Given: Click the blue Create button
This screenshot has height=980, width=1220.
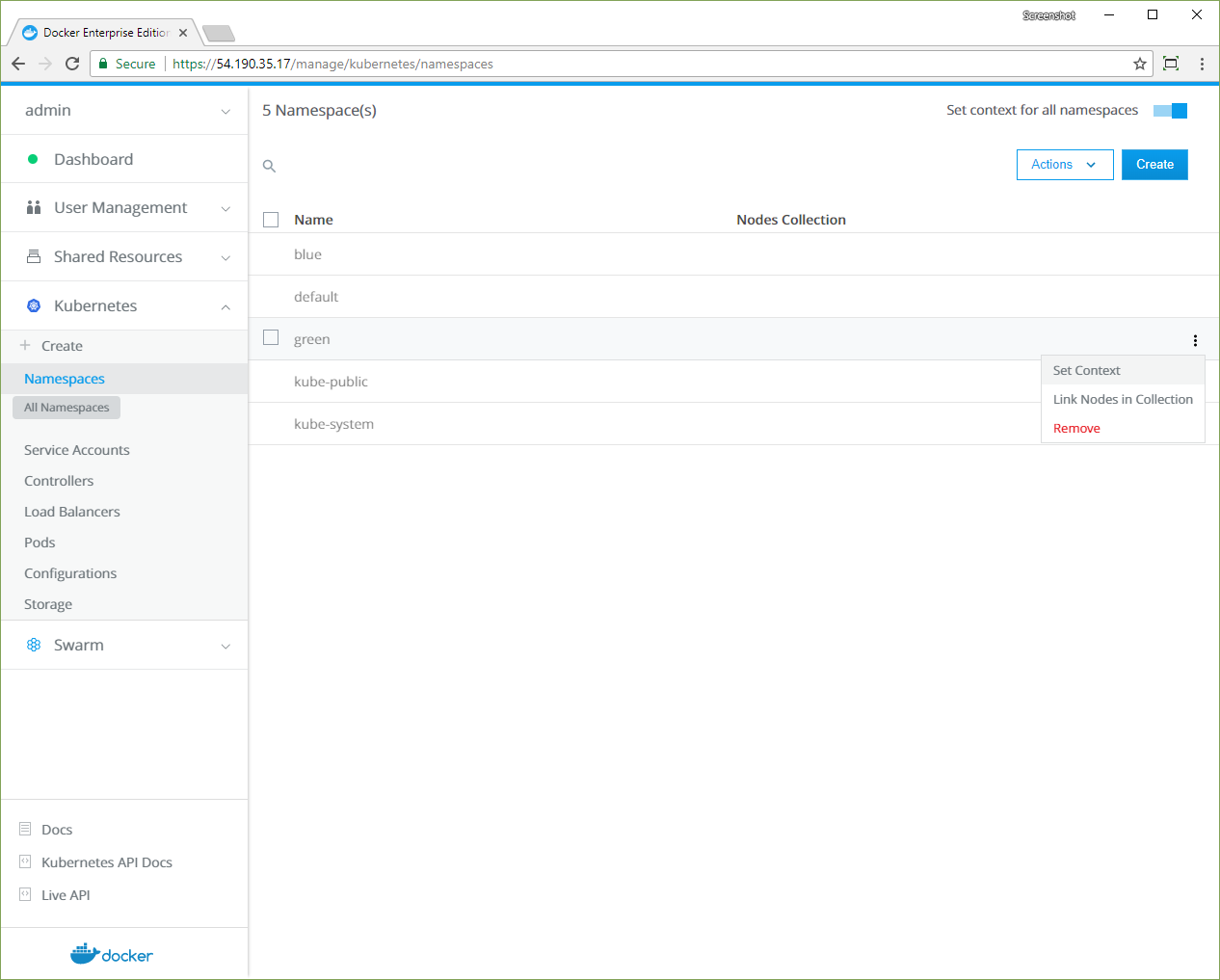Looking at the screenshot, I should (1154, 165).
